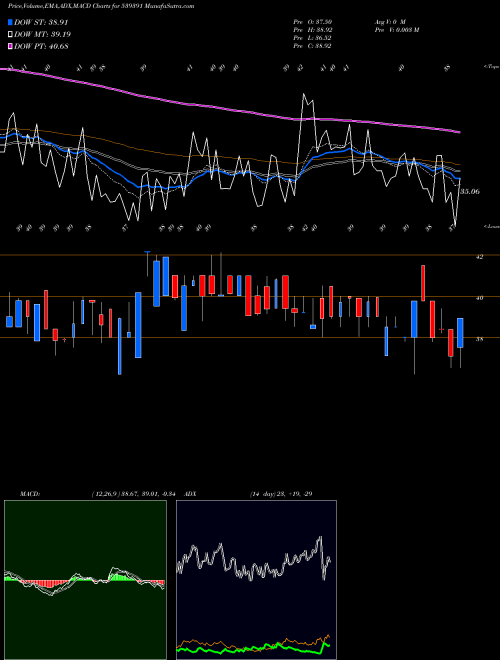Click the chart title mentioning MunafaSutra.com
Image resolution: width=500 pixels, height=660 pixels.
click(x=101, y=6)
